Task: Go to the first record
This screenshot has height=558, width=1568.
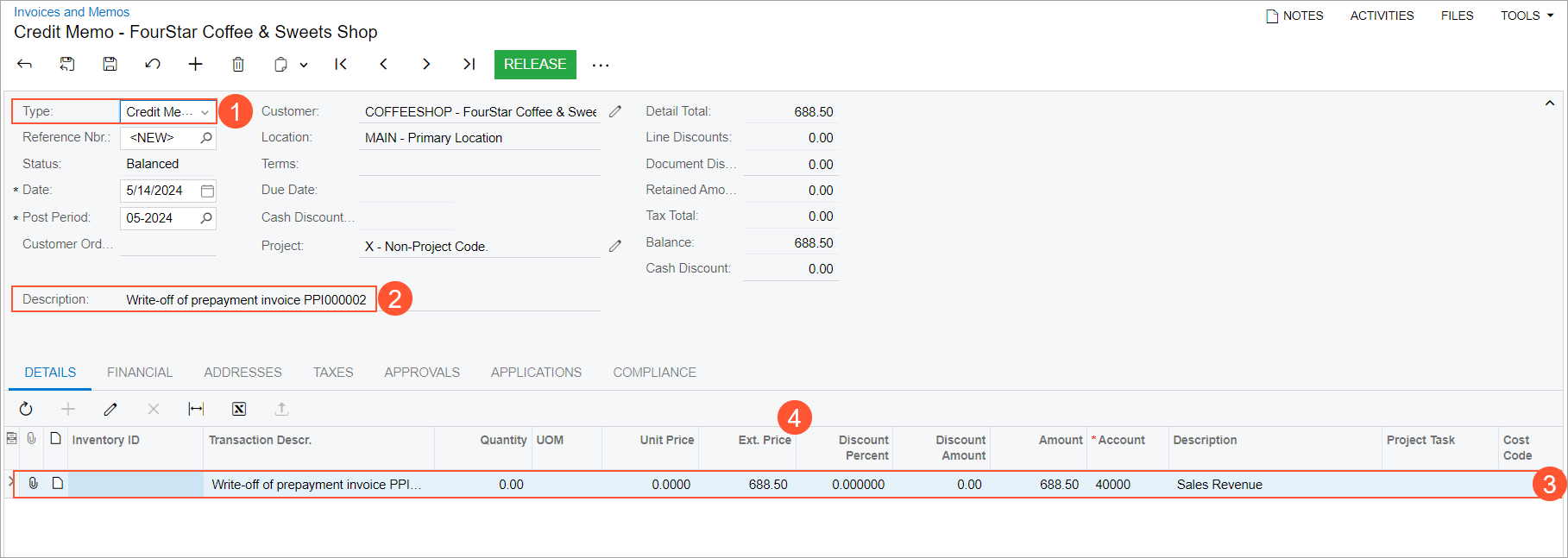Action: click(341, 64)
